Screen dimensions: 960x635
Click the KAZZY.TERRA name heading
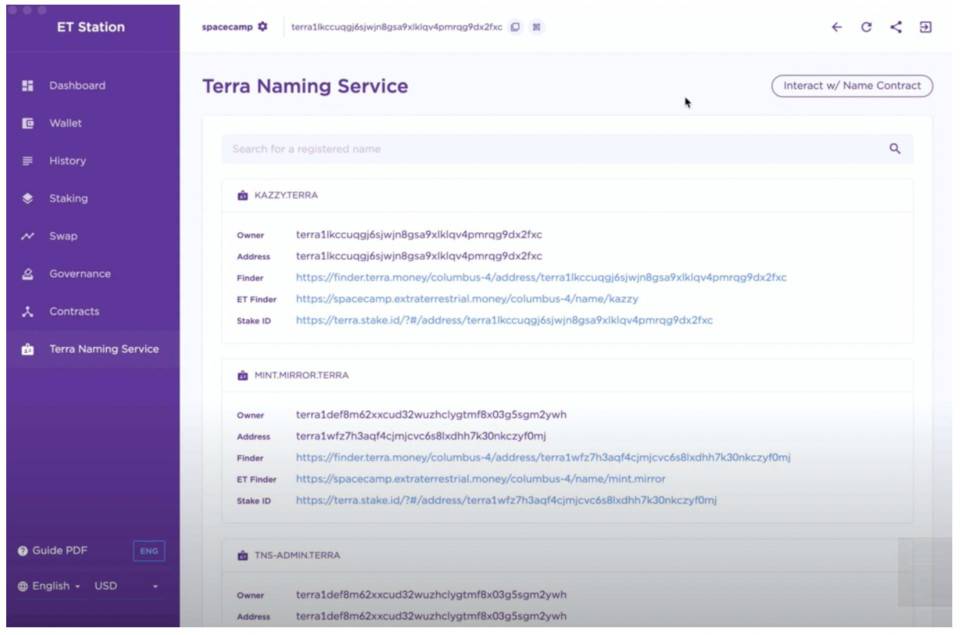(286, 195)
